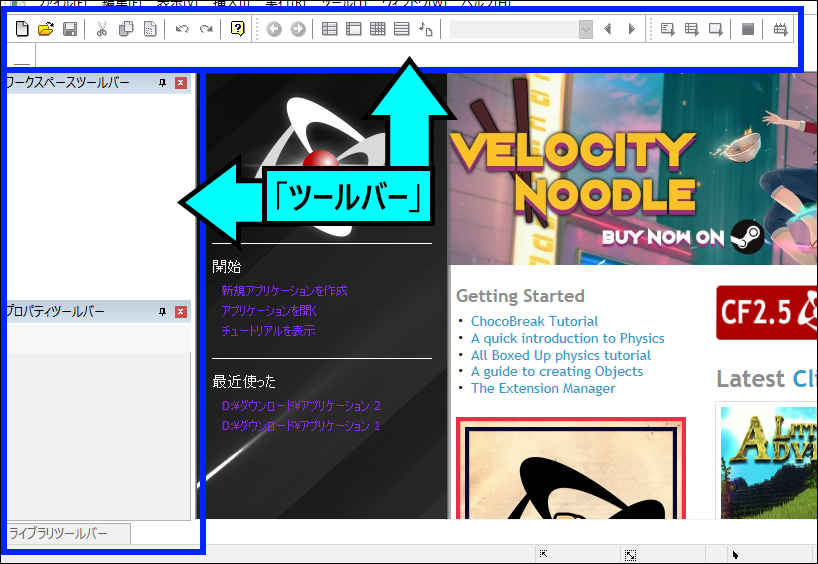
Task: Click the Run frame icon
Action: click(x=715, y=29)
